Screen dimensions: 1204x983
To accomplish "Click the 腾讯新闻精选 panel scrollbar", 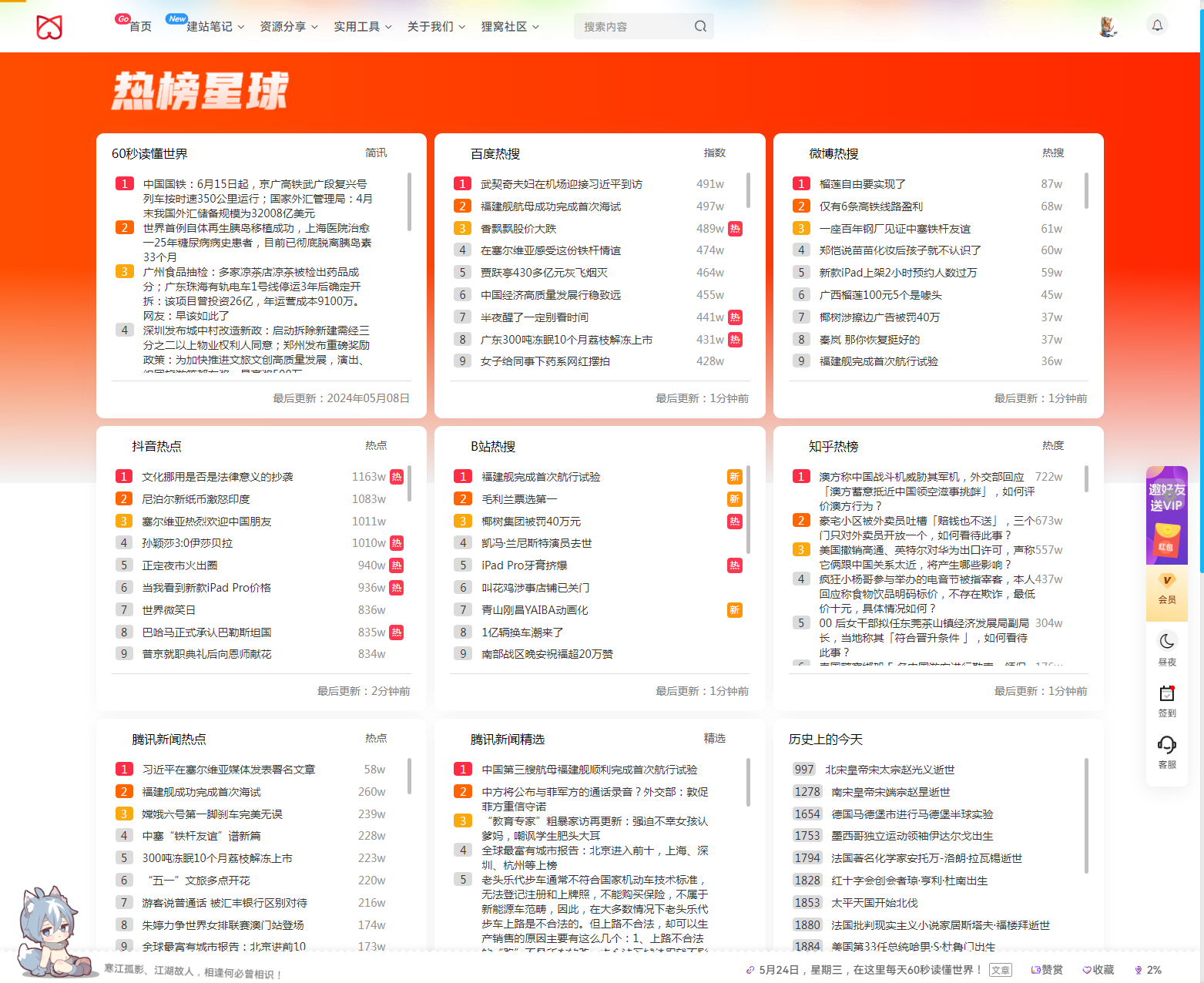I will (748, 782).
